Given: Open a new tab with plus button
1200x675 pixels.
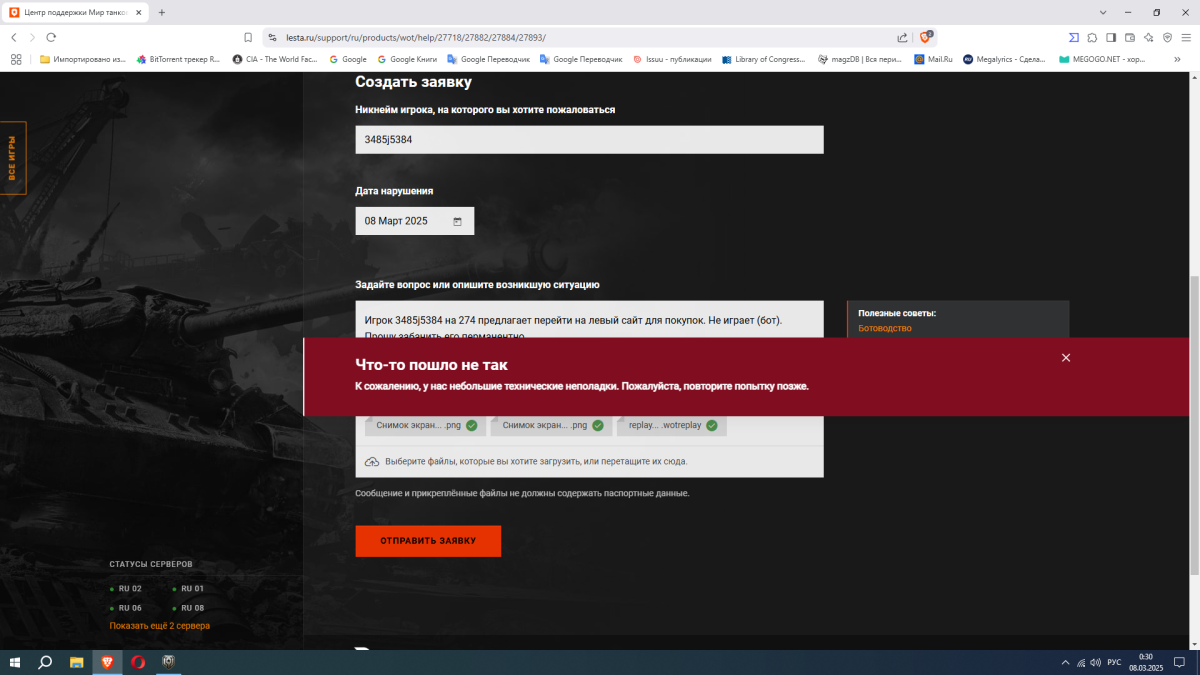Looking at the screenshot, I should [x=162, y=12].
